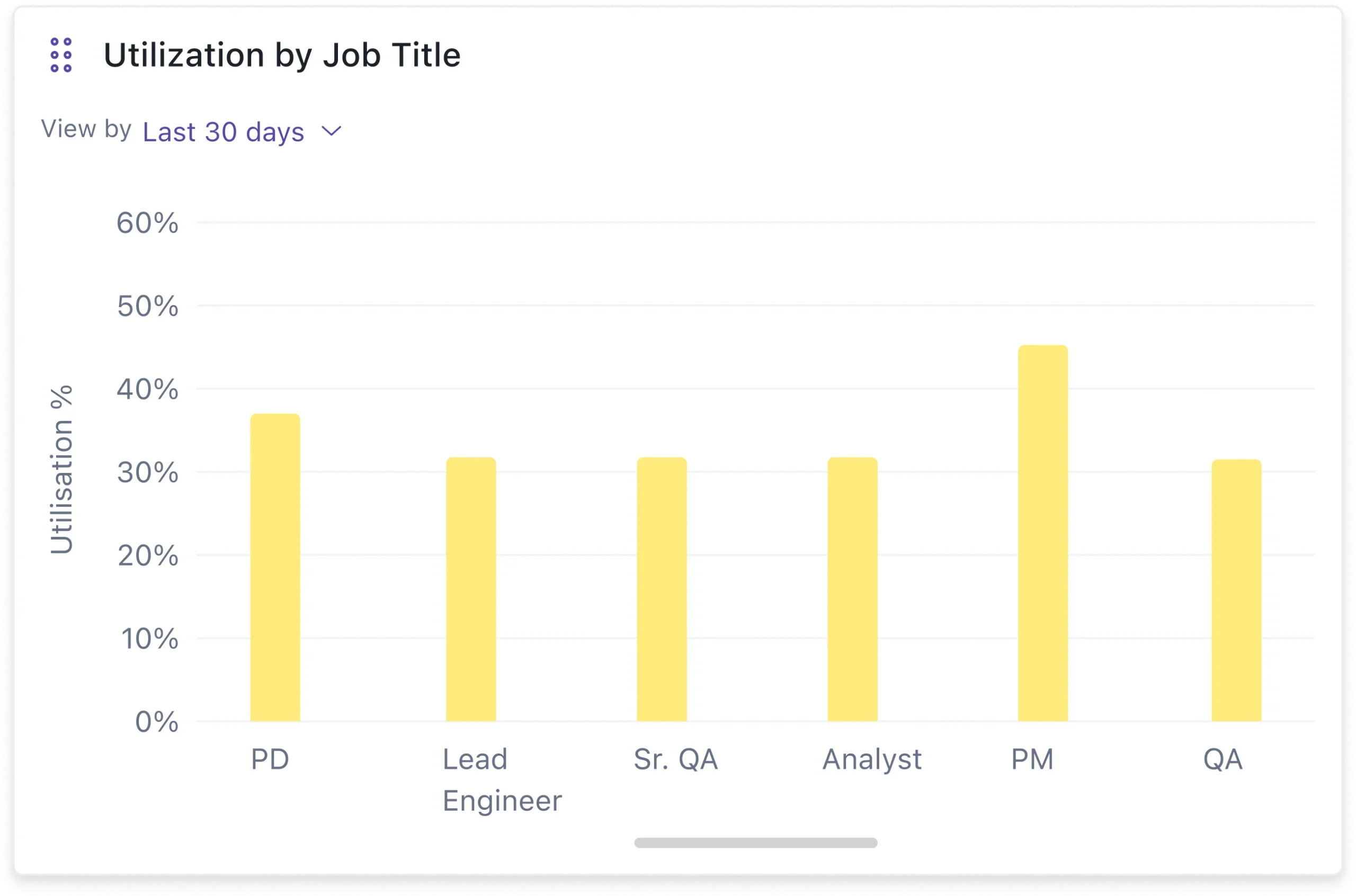Viewport: 1356px width, 896px height.
Task: Click the Utilisation % y-axis title
Action: (62, 469)
